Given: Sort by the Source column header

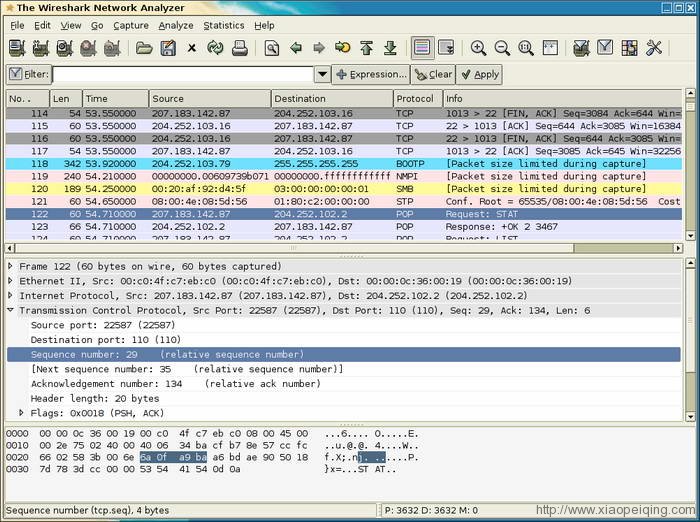Looking at the screenshot, I should click(210, 99).
